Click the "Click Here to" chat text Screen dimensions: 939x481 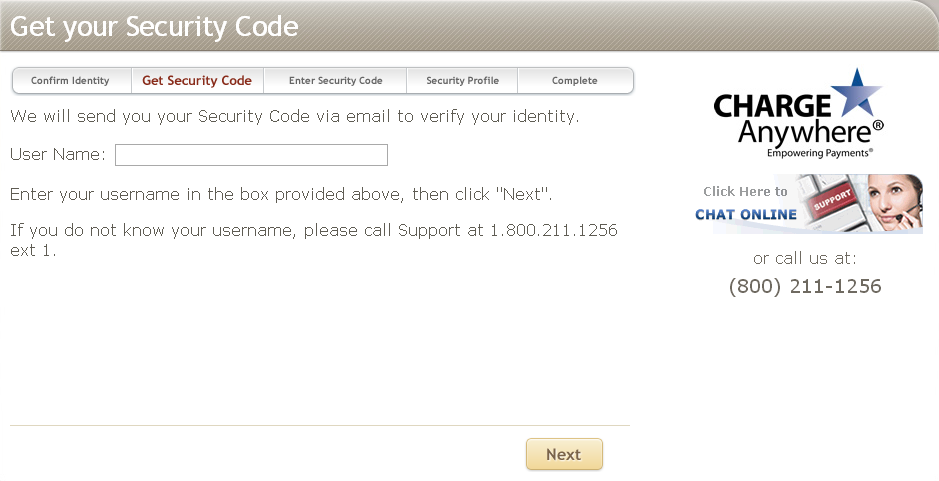745,191
